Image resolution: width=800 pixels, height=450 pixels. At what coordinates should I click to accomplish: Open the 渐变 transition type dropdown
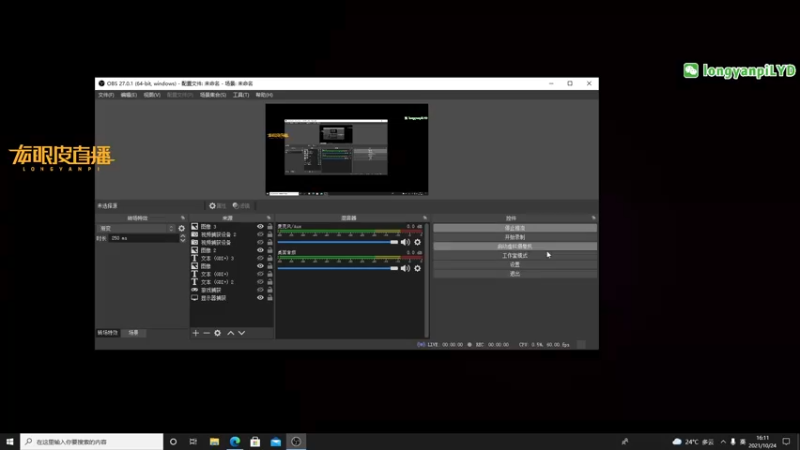(136, 228)
